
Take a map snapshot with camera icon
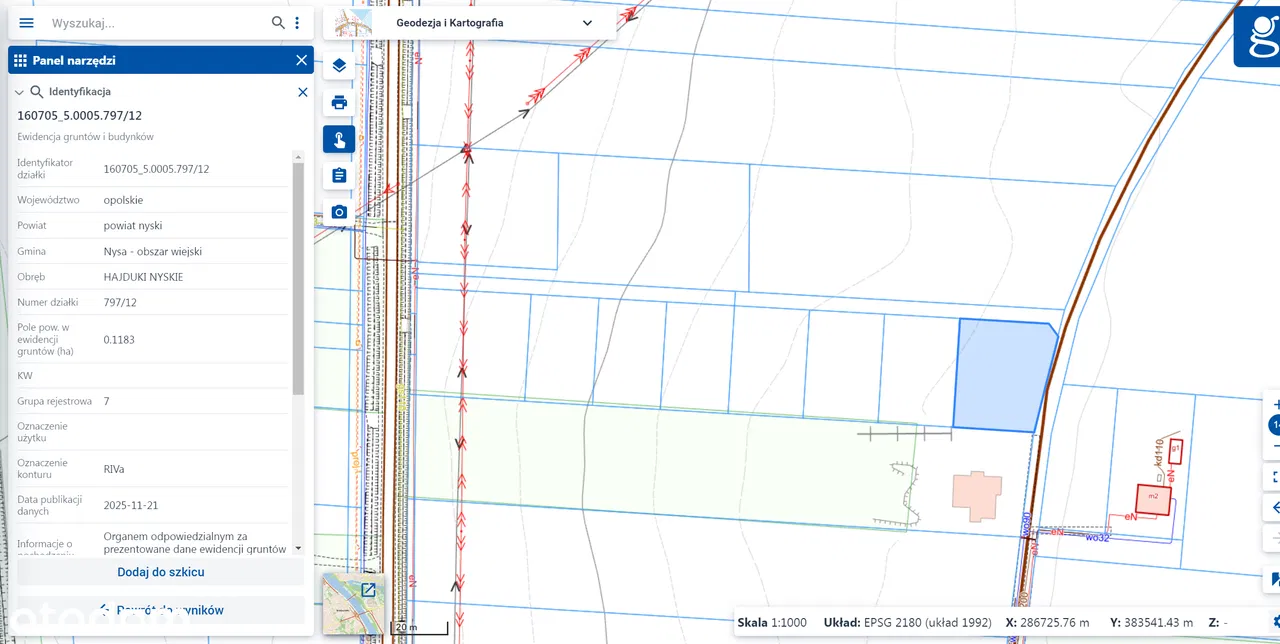coord(339,212)
